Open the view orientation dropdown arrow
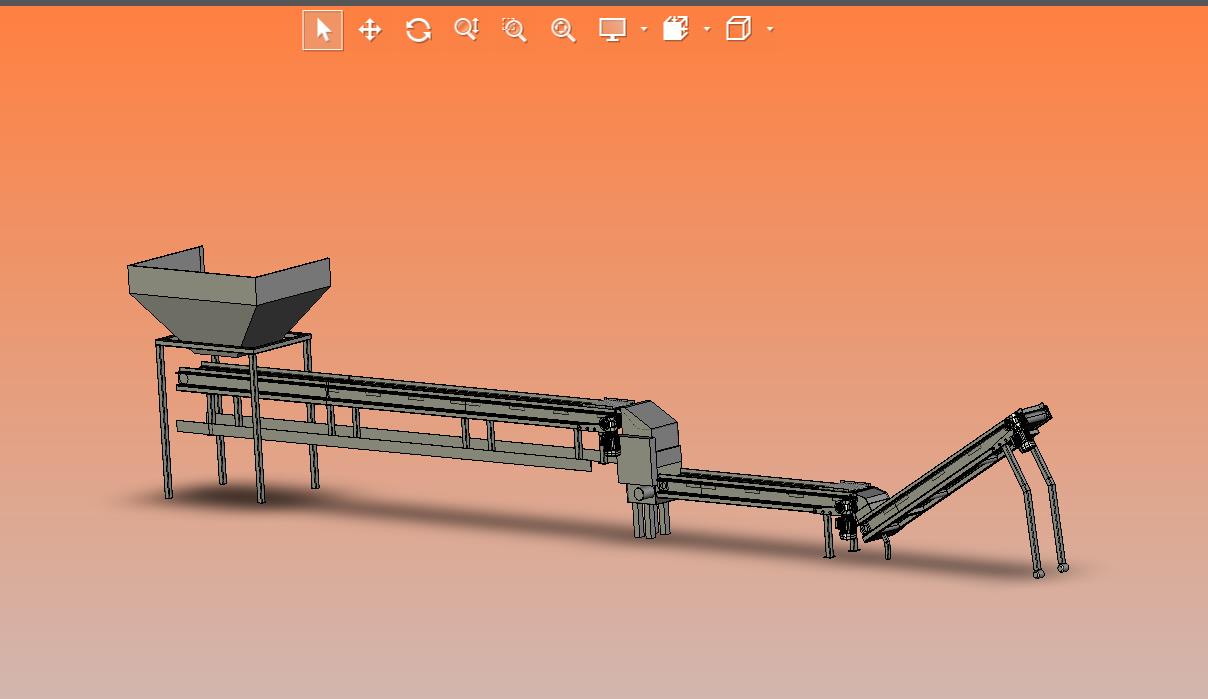 [769, 30]
